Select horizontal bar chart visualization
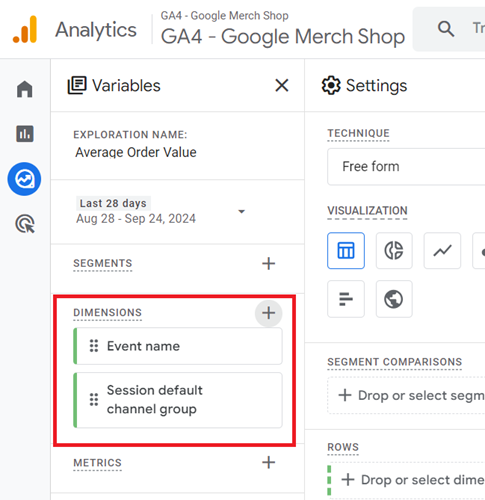Viewport: 485px width, 500px height. tap(346, 299)
